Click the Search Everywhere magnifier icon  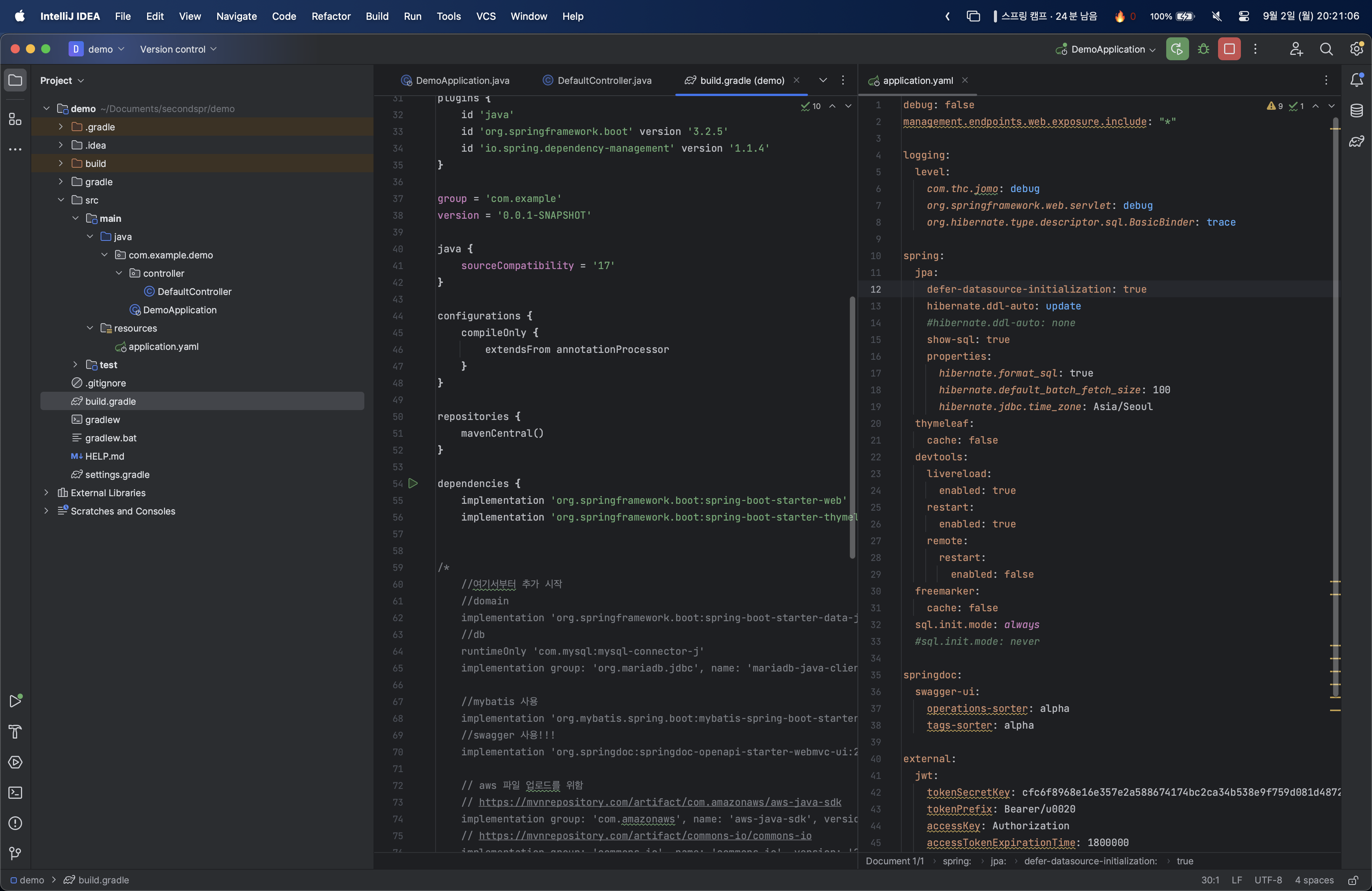pos(1326,49)
